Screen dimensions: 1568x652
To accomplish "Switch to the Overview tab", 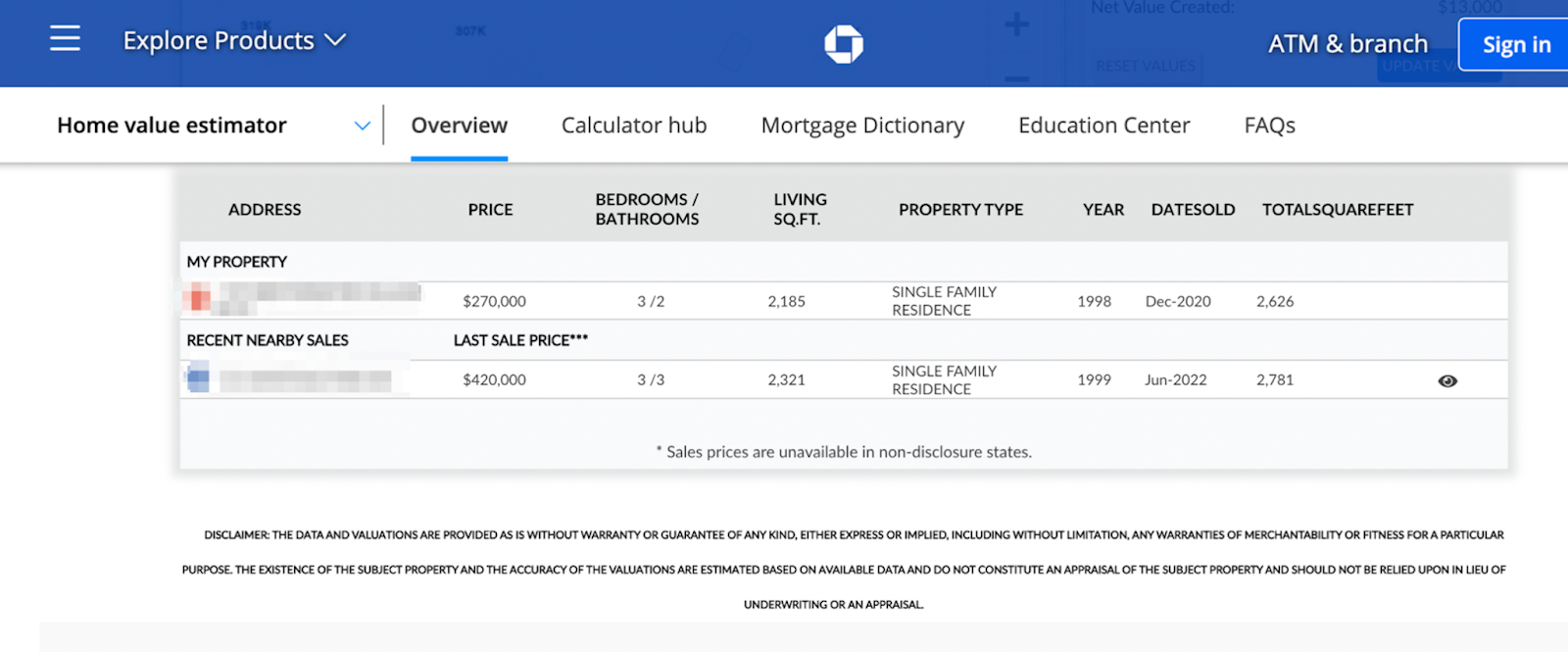I will pyautogui.click(x=459, y=125).
